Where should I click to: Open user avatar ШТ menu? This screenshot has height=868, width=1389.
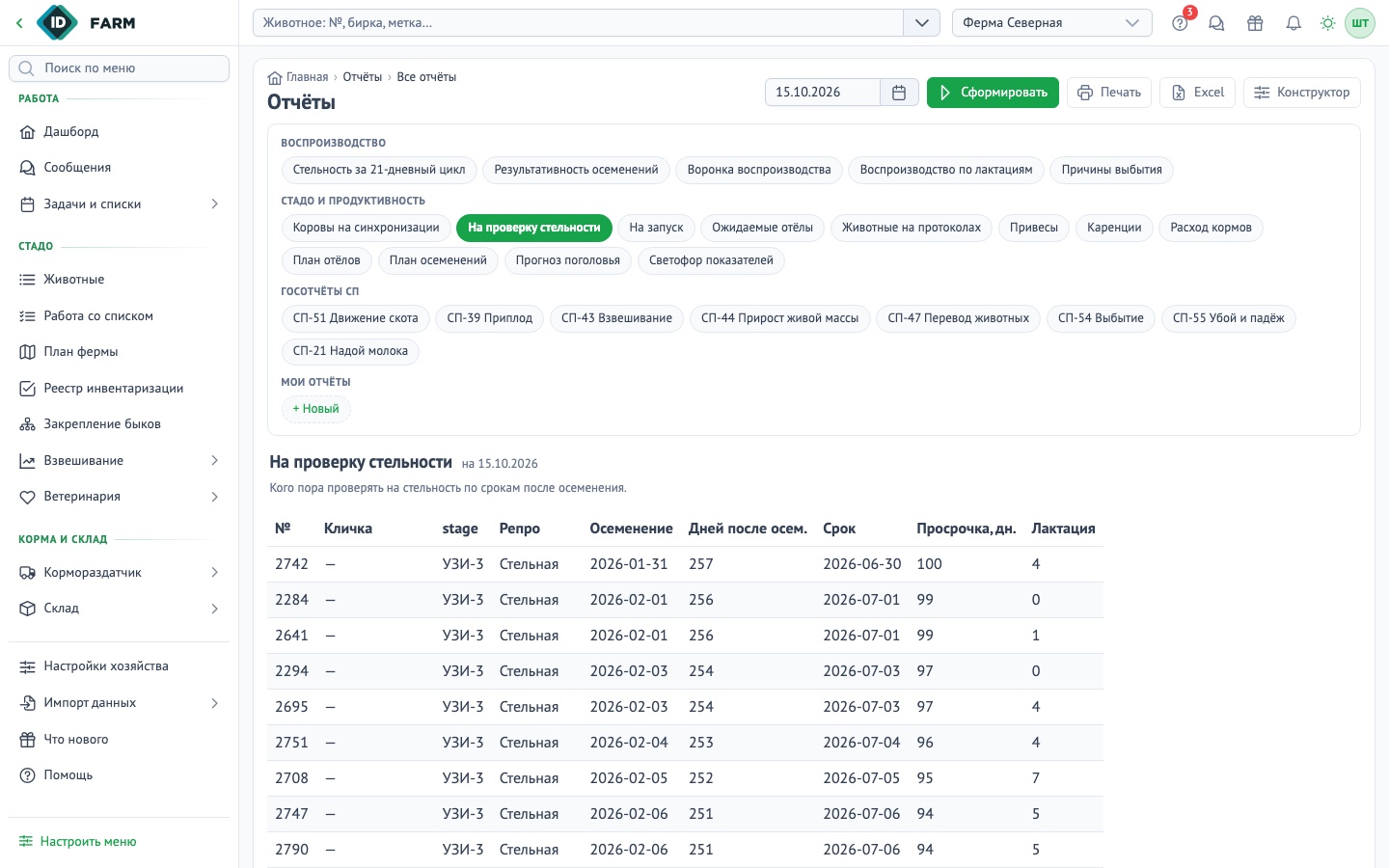[x=1360, y=23]
